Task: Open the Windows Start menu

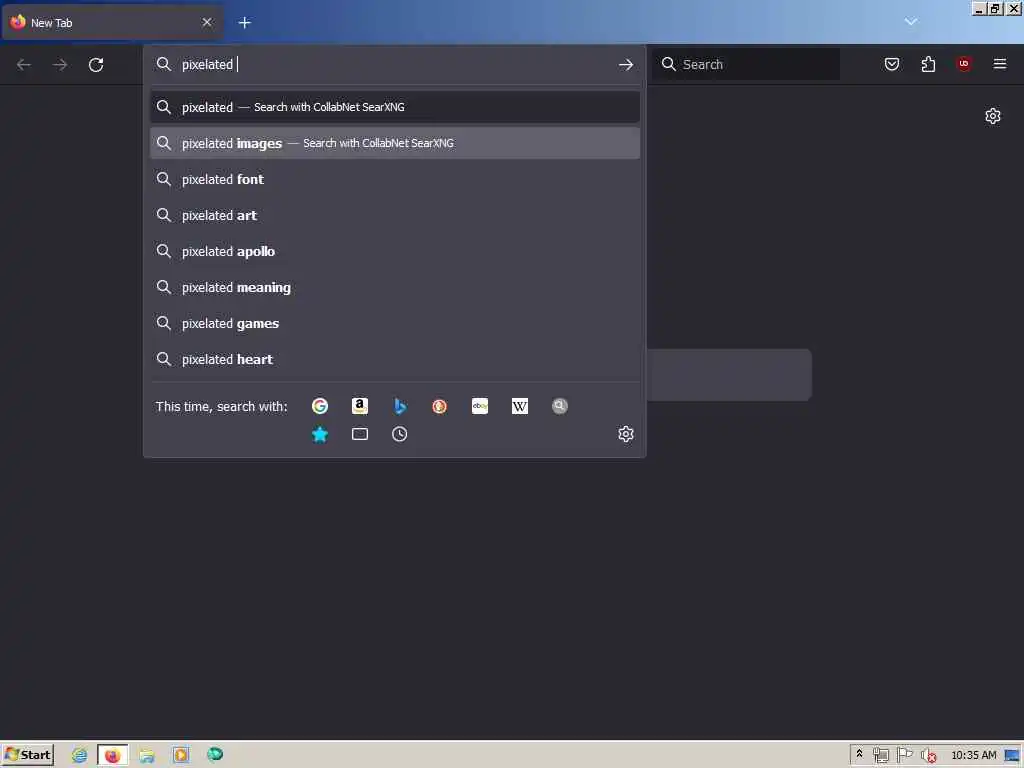Action: (x=27, y=755)
